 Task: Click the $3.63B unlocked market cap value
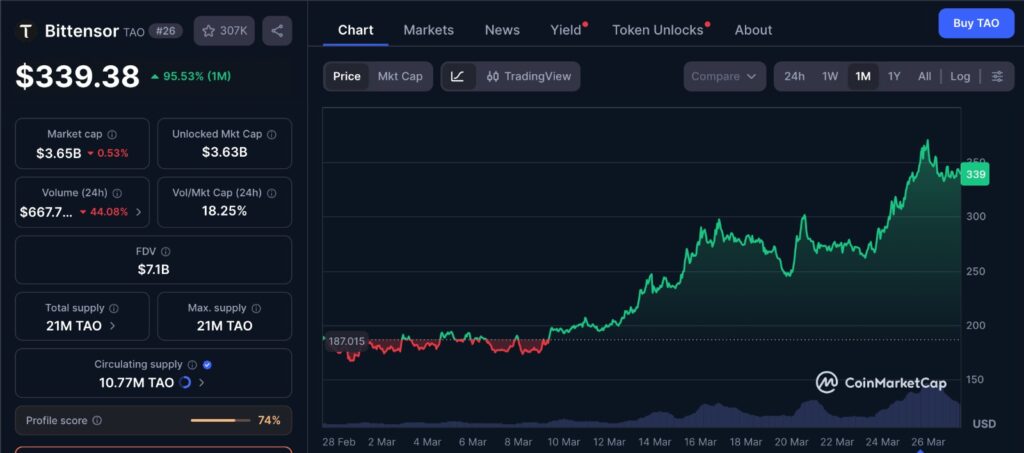click(x=225, y=152)
